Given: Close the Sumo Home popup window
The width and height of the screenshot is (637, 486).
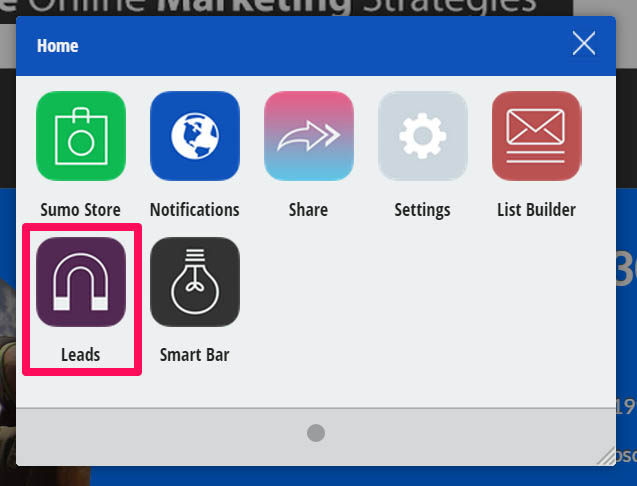Looking at the screenshot, I should (583, 43).
